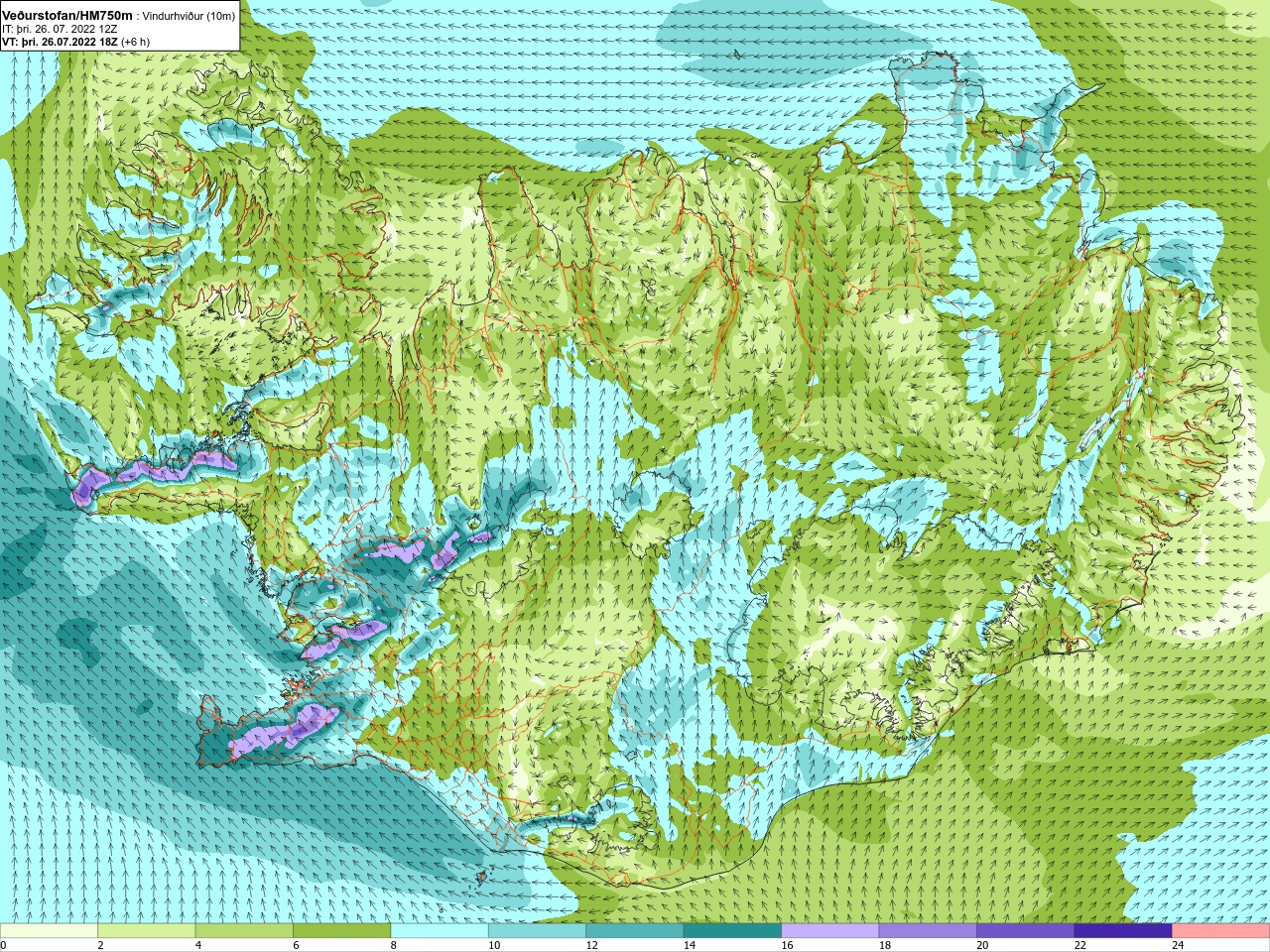
Task: Click the 14–16 dark teal legend swatch
Action: click(x=732, y=931)
